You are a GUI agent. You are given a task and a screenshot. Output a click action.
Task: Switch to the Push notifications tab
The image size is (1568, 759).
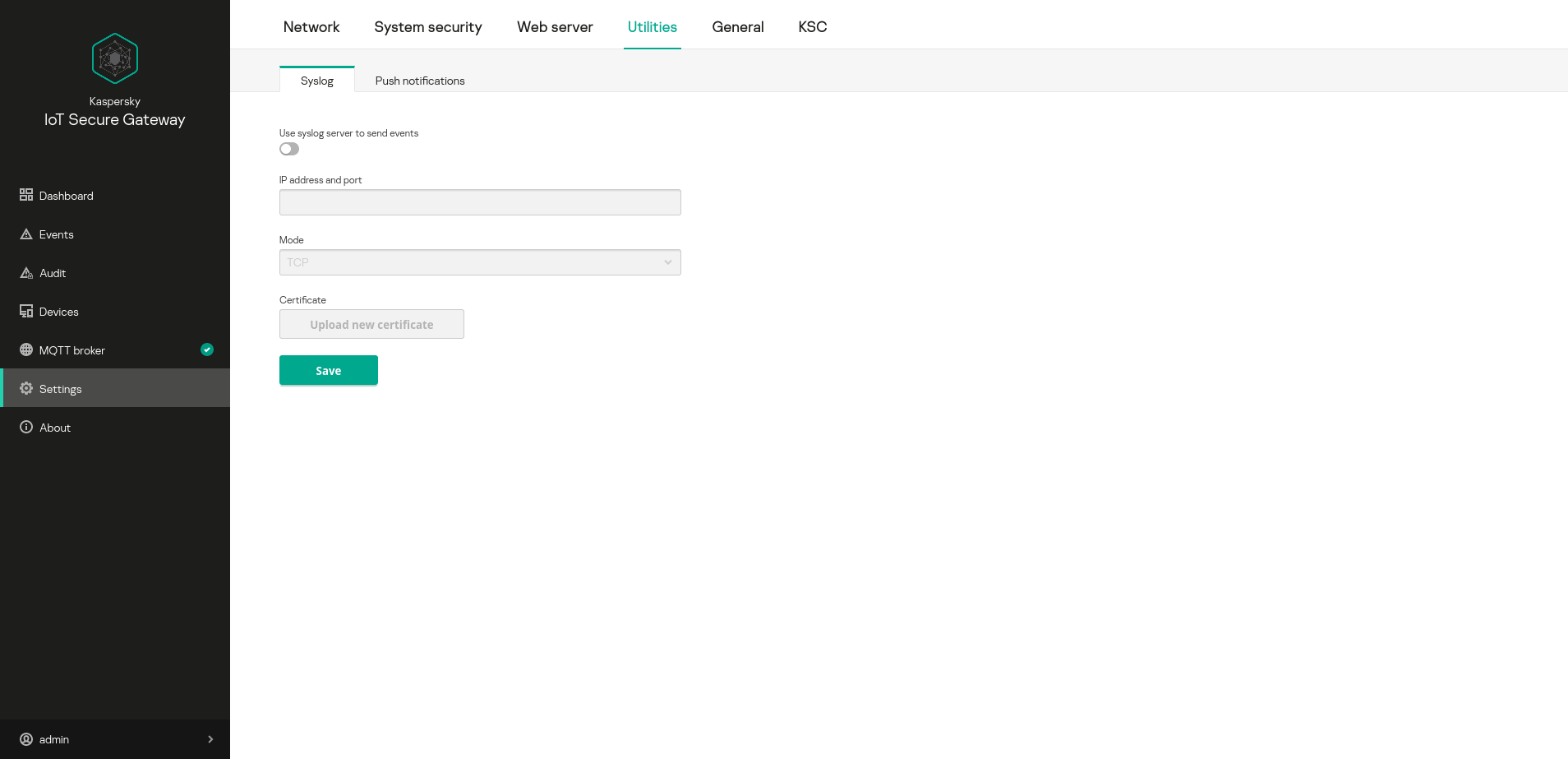coord(420,81)
